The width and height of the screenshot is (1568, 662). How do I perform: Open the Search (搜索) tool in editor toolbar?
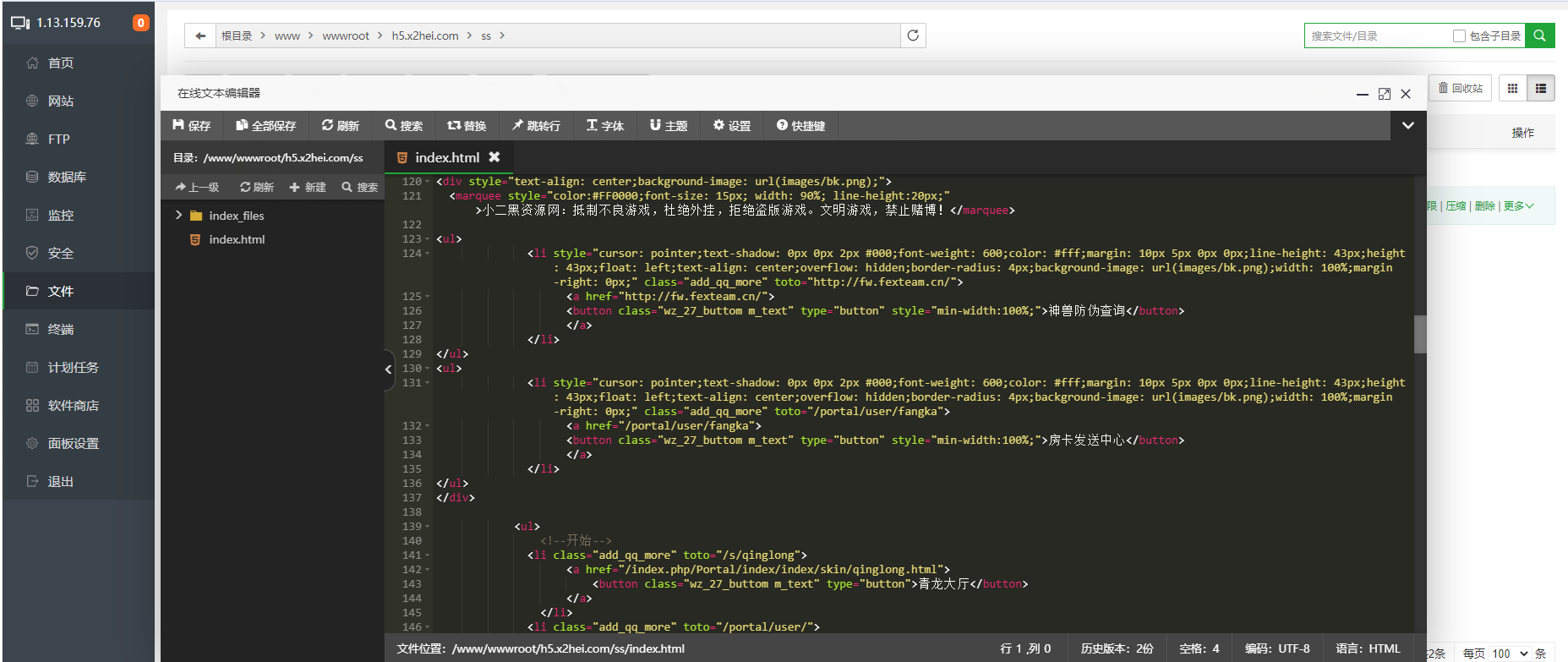click(404, 126)
